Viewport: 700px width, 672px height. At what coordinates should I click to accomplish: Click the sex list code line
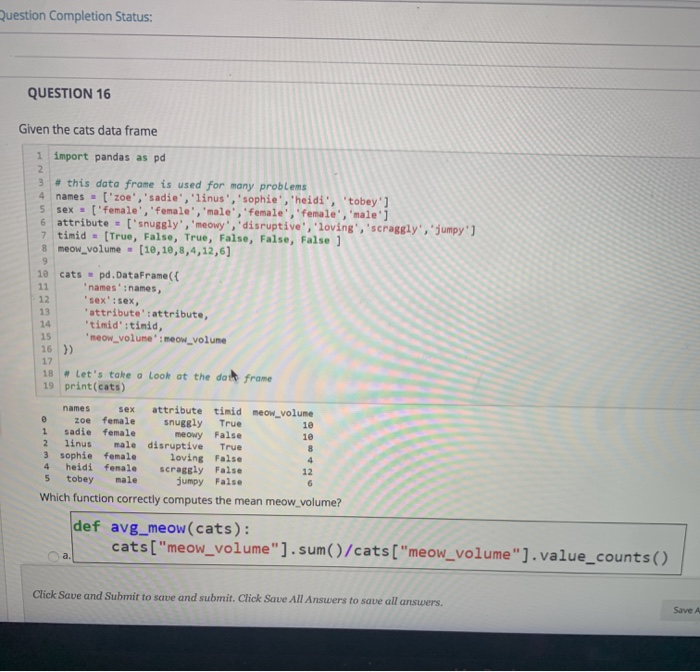tap(222, 212)
